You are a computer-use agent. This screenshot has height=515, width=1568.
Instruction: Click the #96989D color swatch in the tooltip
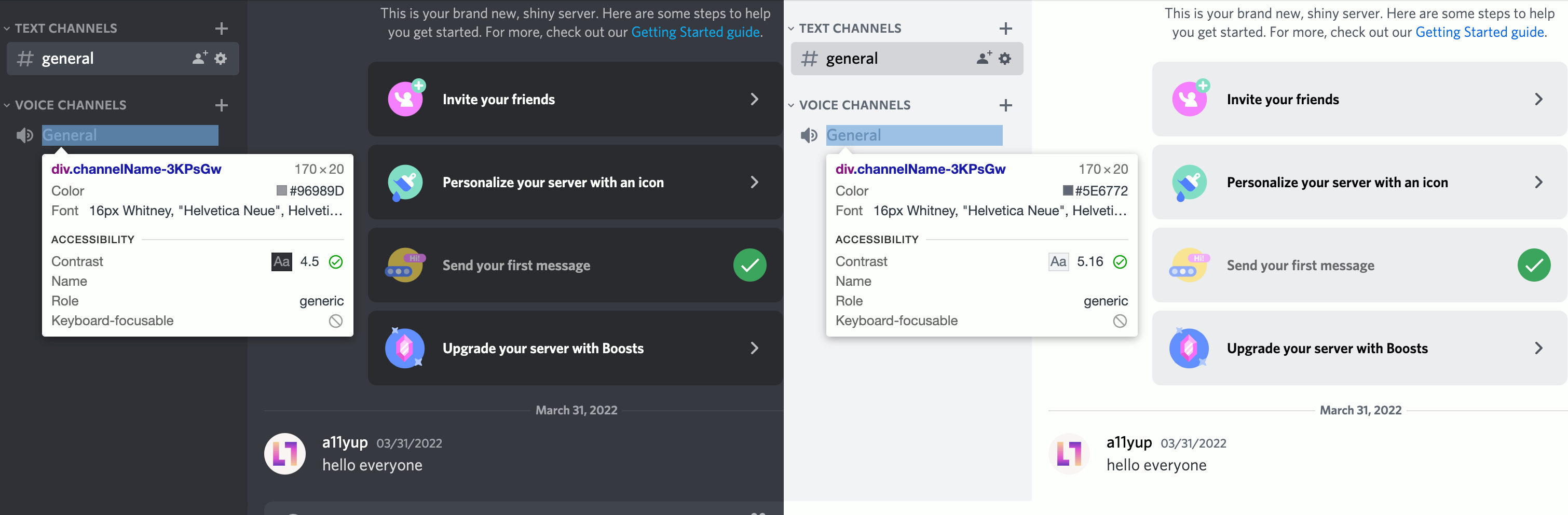(x=281, y=190)
